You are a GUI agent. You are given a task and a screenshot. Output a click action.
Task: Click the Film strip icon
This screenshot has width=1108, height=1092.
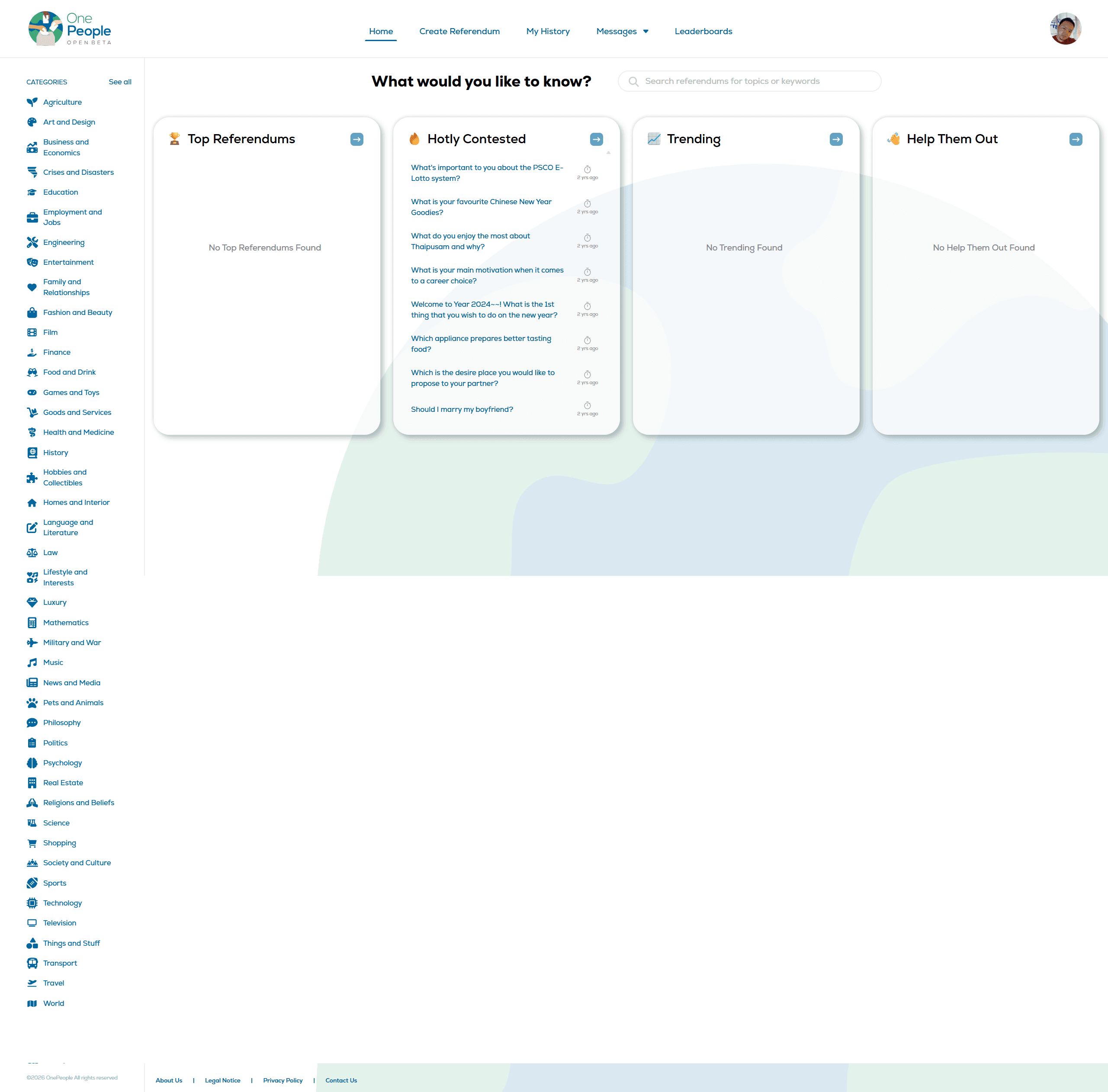tap(32, 333)
